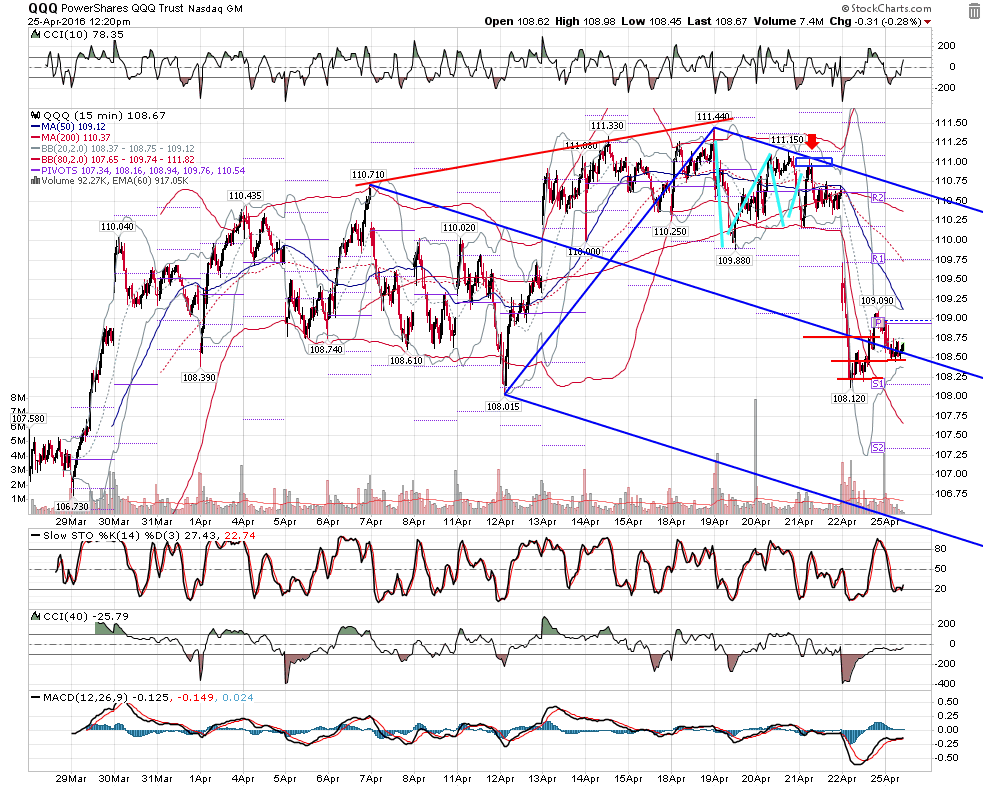Click the 108.015 low price label
Image resolution: width=983 pixels, height=787 pixels.
pos(503,406)
